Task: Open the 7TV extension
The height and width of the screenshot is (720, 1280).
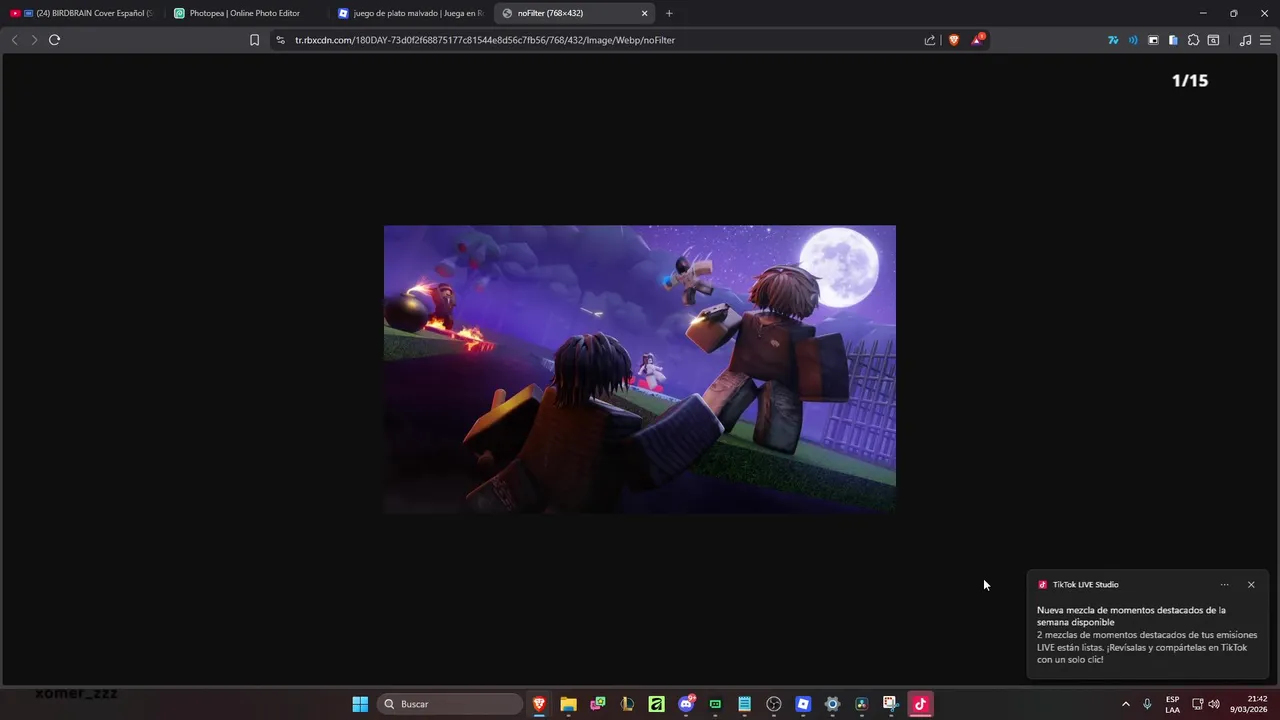Action: click(x=1113, y=40)
